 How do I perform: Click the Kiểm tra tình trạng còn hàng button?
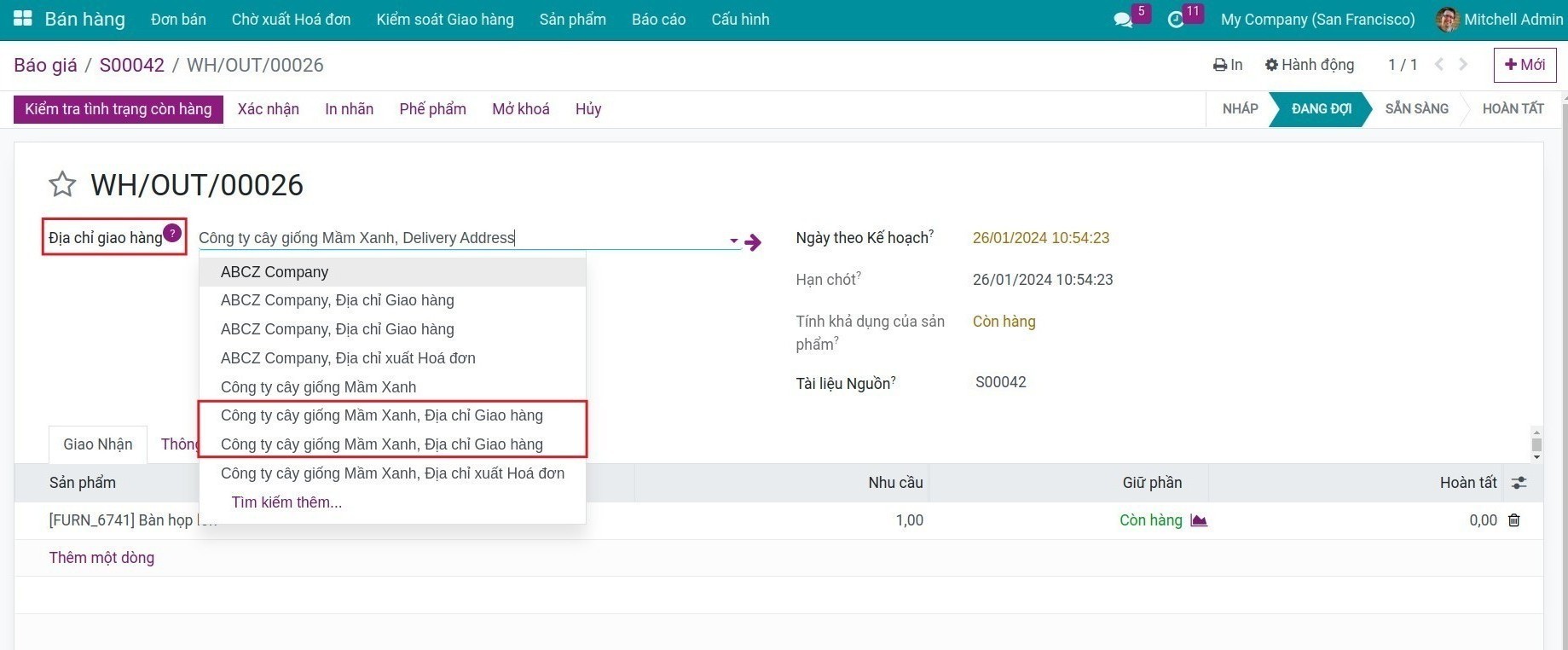[x=119, y=109]
